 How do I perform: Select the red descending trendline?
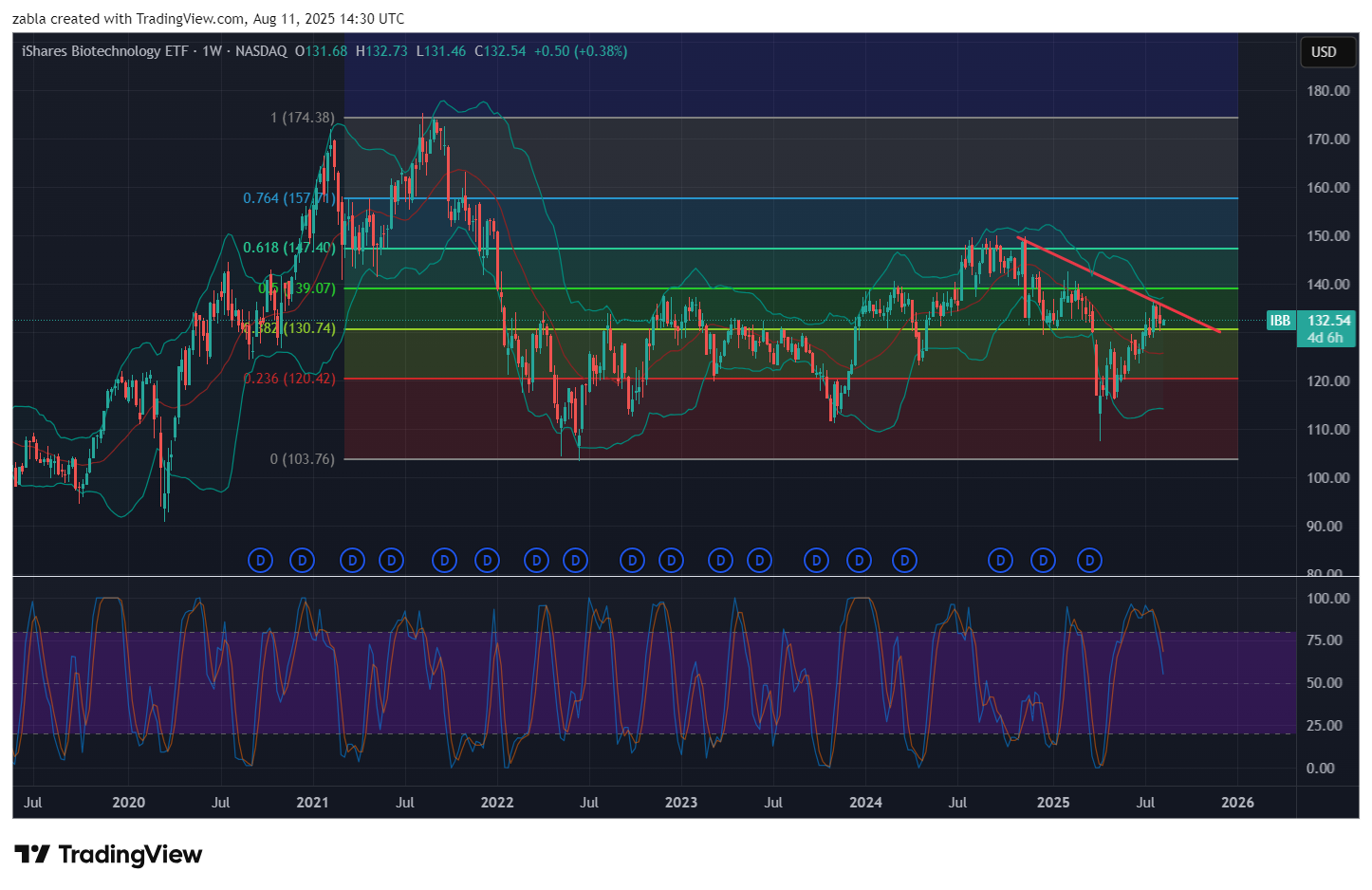click(x=1120, y=286)
